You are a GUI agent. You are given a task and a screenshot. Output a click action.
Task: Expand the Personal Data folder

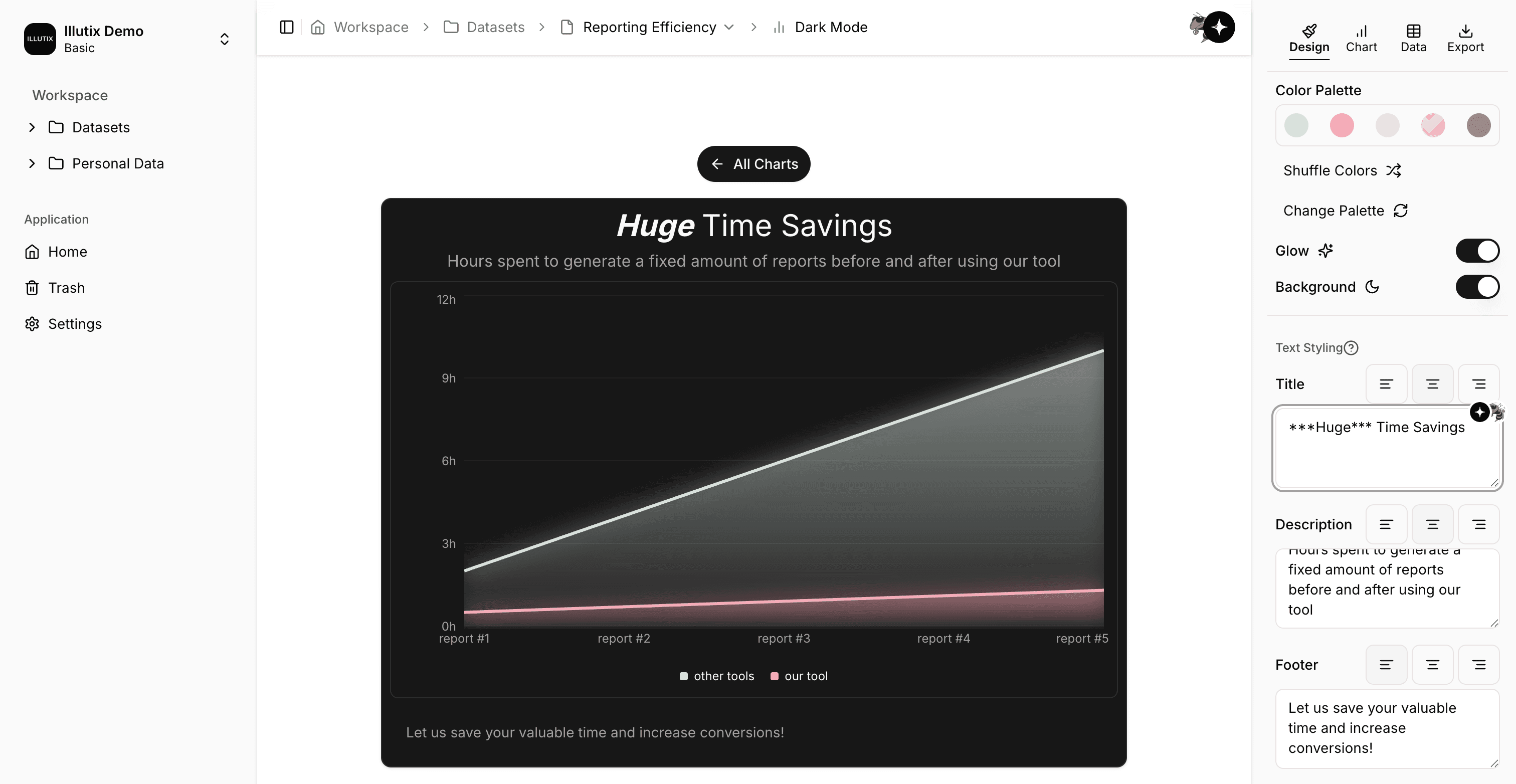coord(32,163)
